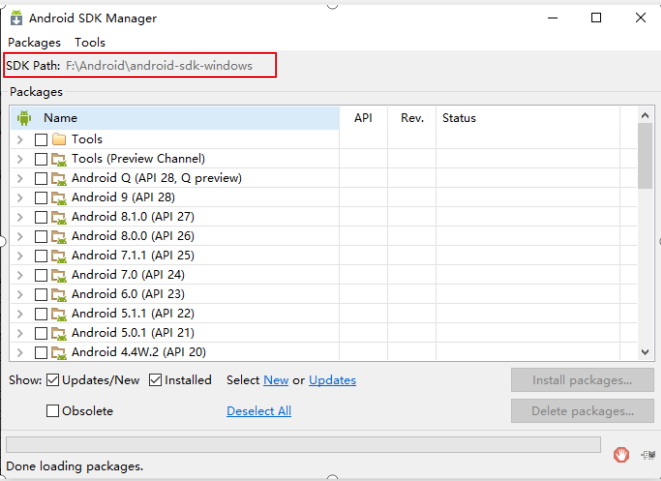Click the scrollbar up arrow

(645, 115)
